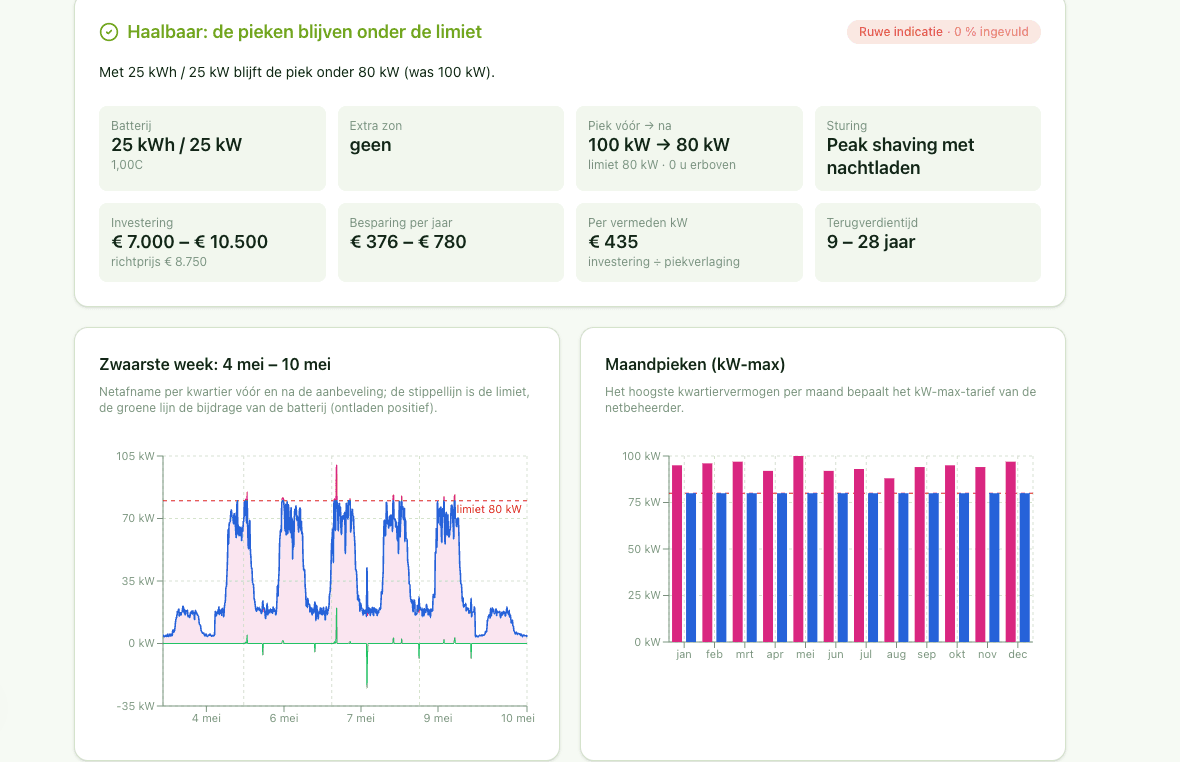The height and width of the screenshot is (762, 1180).
Task: Click the Investering value '€ 7.000 – € 10.500'
Action: [x=189, y=241]
